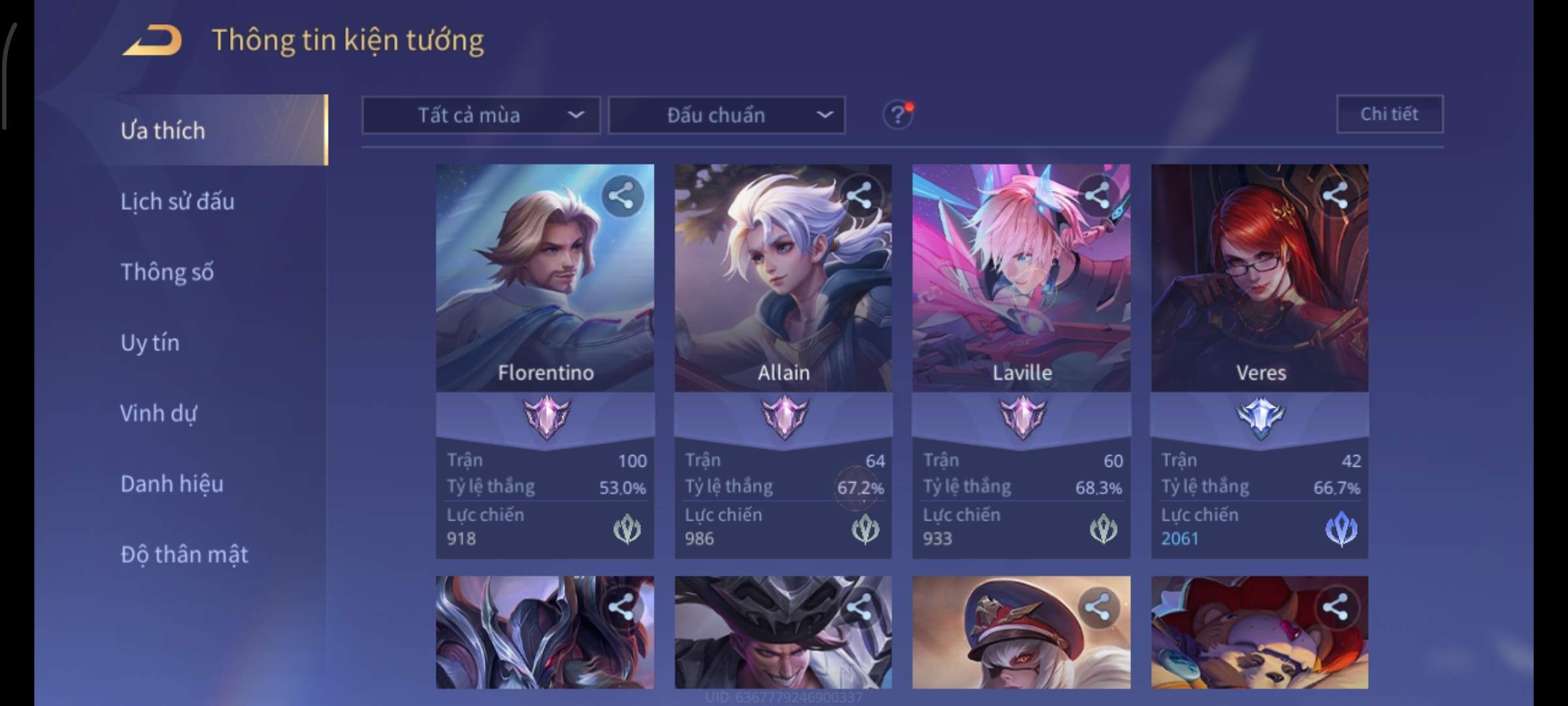
Task: Share the bear hero card in bottom row
Action: [1335, 607]
